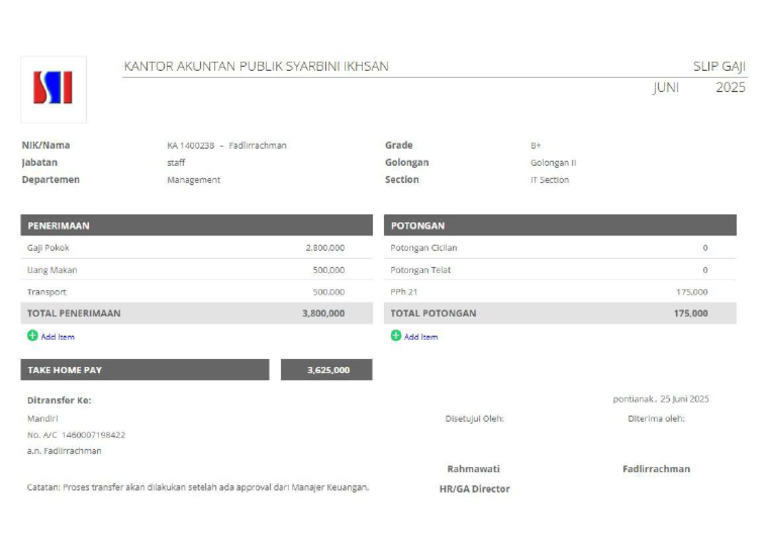Click Add Item text below Penerimaan table

click(x=57, y=337)
